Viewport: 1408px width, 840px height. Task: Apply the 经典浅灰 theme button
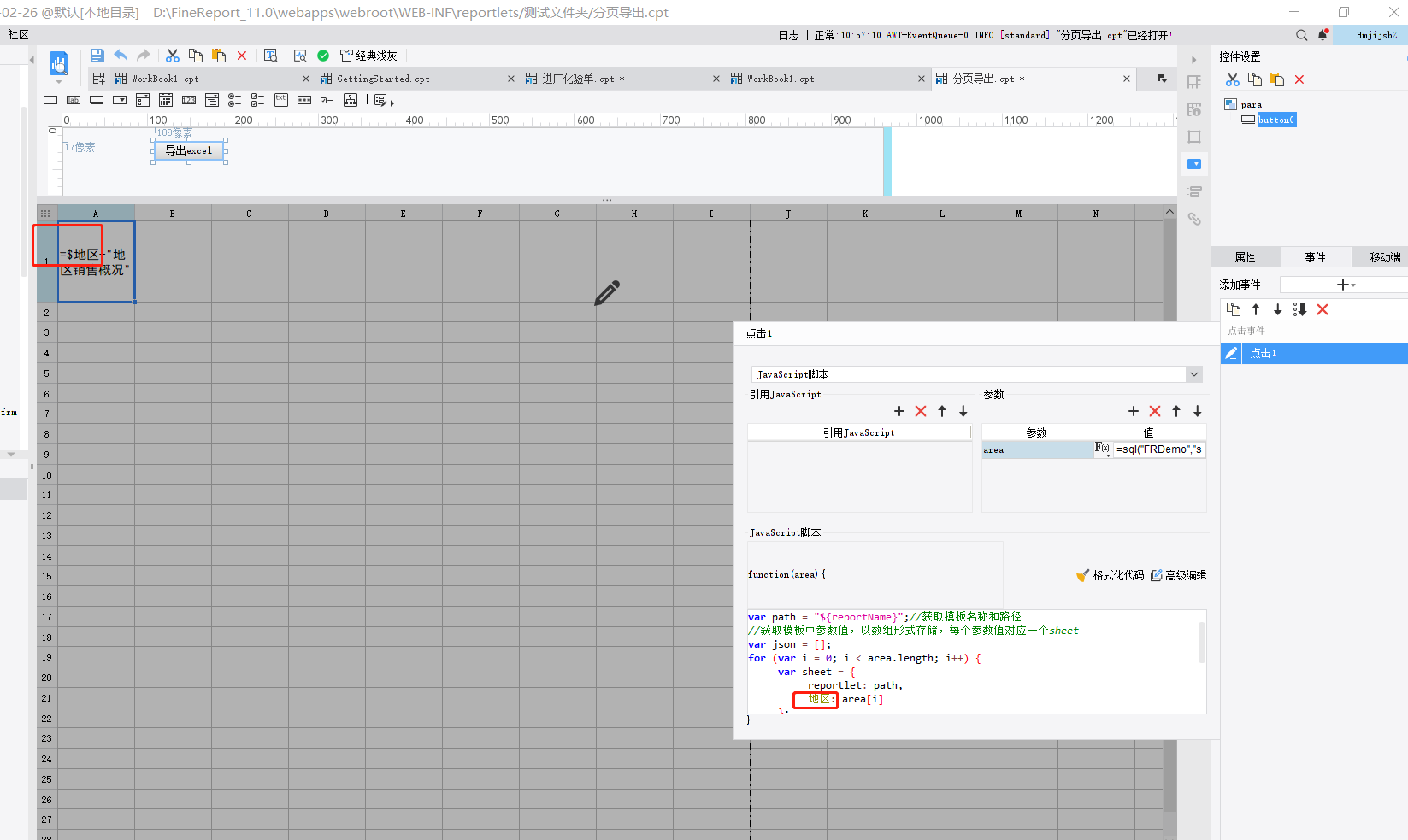point(368,56)
